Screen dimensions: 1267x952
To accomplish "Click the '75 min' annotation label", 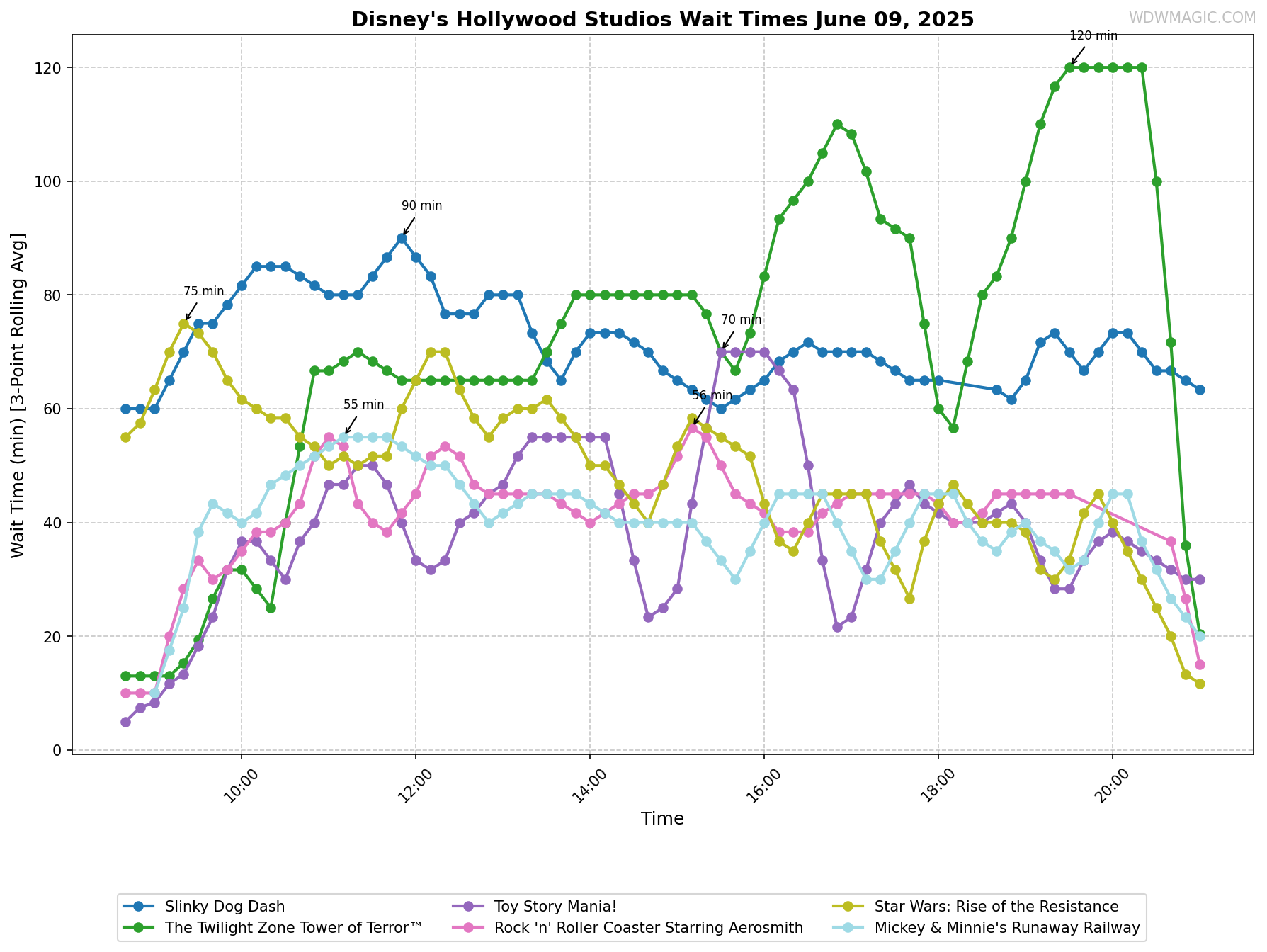I will coord(203,291).
